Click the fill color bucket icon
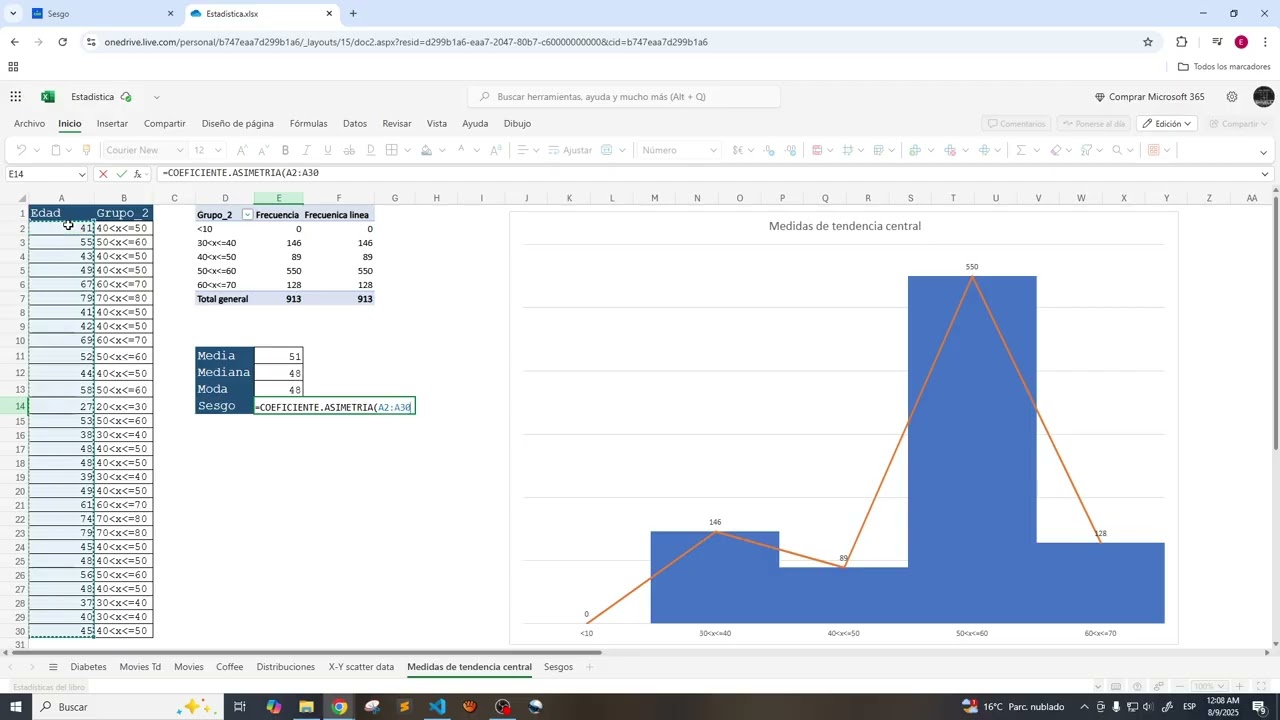The width and height of the screenshot is (1280, 720). (427, 150)
